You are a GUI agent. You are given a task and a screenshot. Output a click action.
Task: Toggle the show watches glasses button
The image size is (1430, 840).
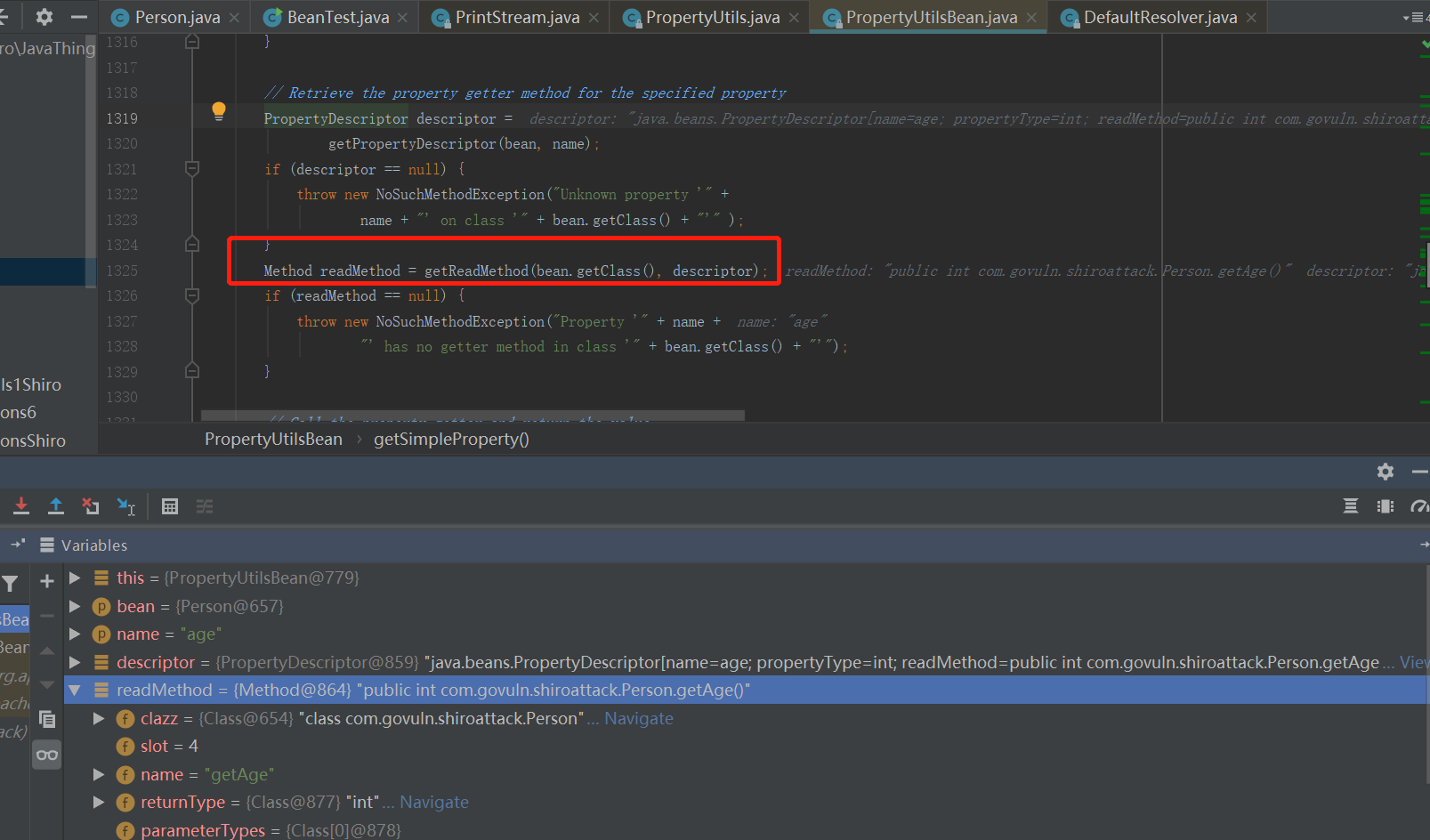[x=47, y=755]
